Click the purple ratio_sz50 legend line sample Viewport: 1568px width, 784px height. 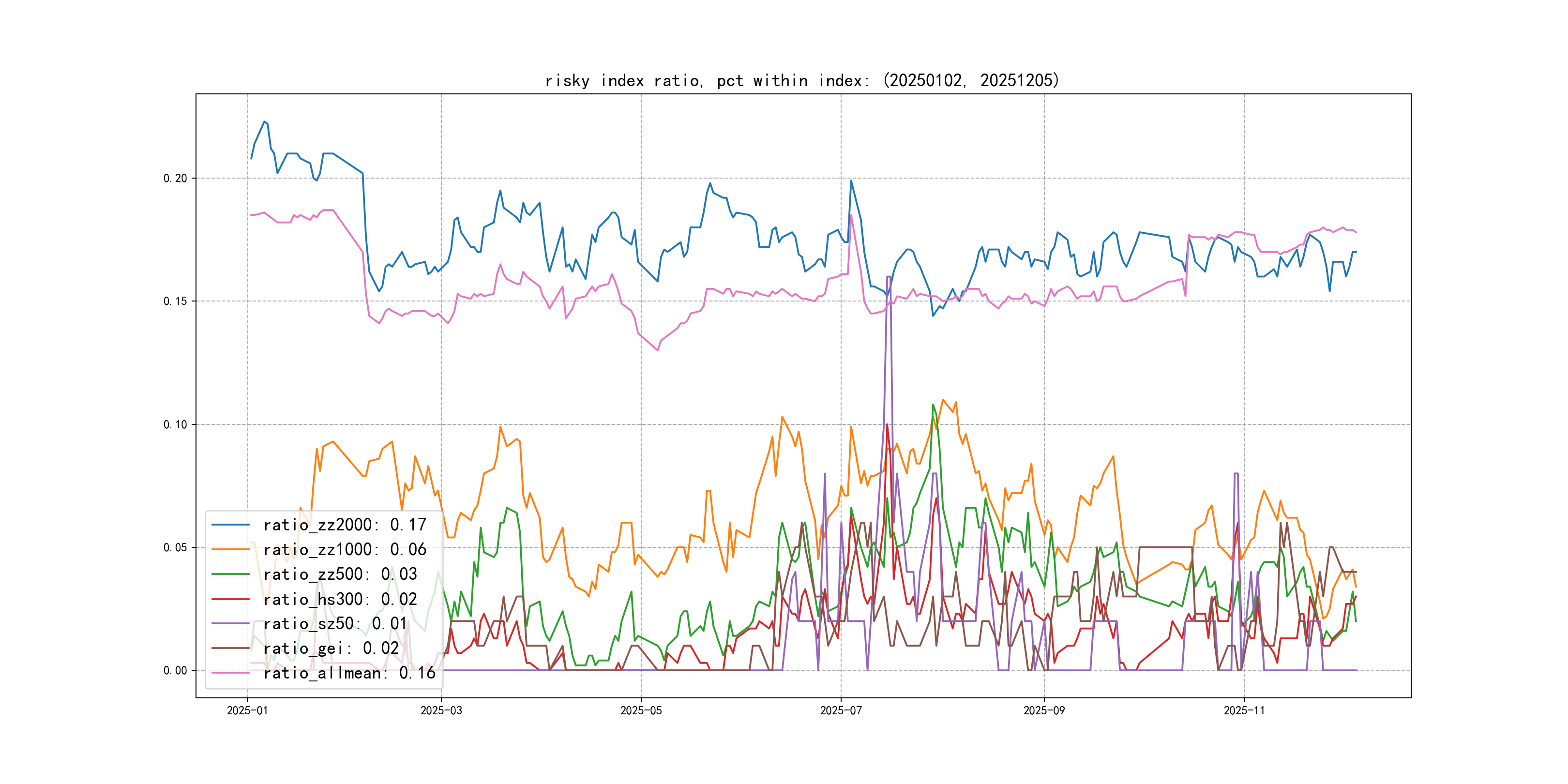[230, 623]
